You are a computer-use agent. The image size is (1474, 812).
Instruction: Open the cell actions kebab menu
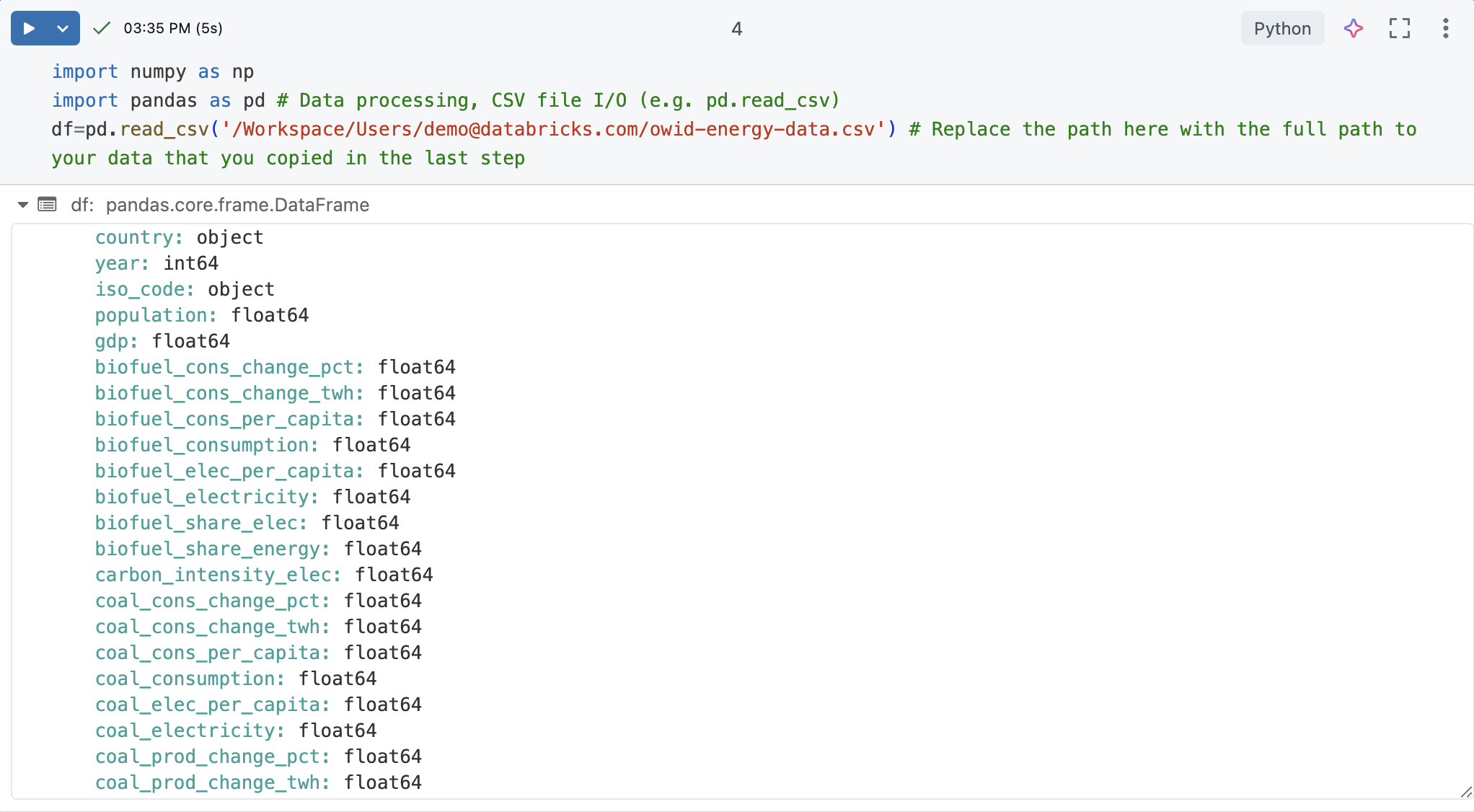coord(1445,28)
